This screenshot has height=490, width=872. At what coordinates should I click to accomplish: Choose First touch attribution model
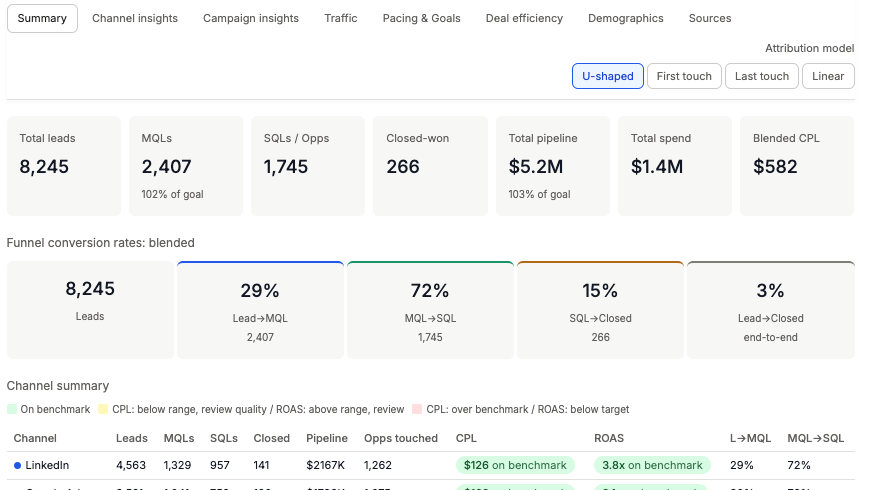pos(684,76)
